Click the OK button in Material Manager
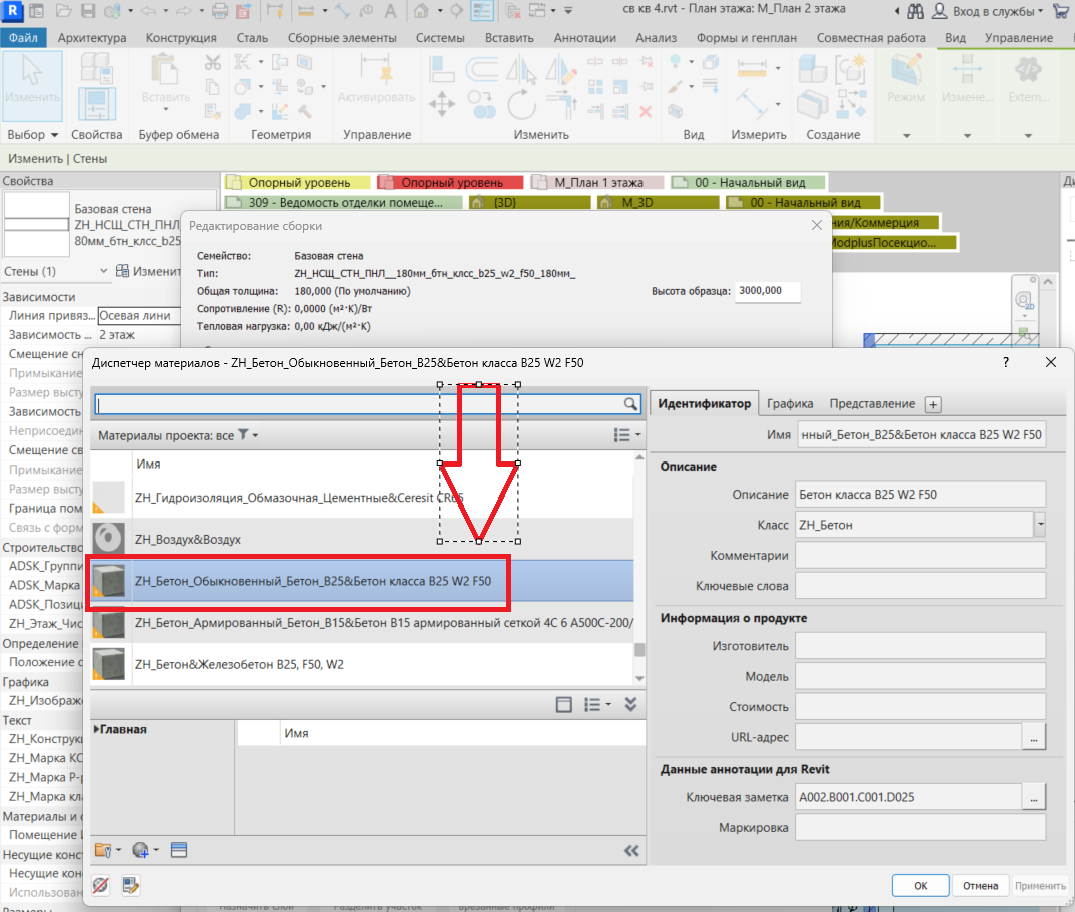 click(x=920, y=885)
